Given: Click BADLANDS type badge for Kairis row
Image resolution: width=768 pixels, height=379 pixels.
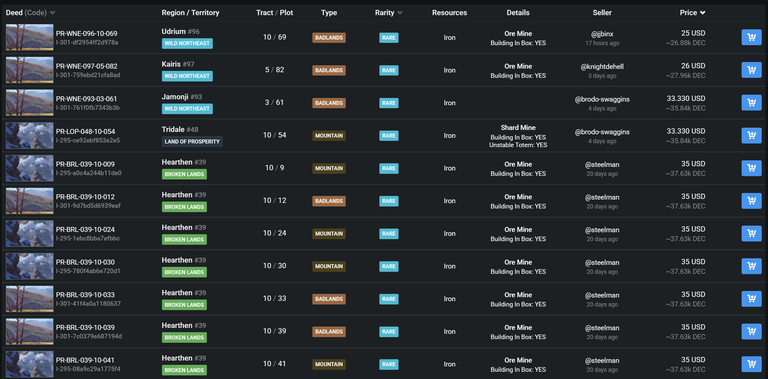Looking at the screenshot, I should point(329,70).
